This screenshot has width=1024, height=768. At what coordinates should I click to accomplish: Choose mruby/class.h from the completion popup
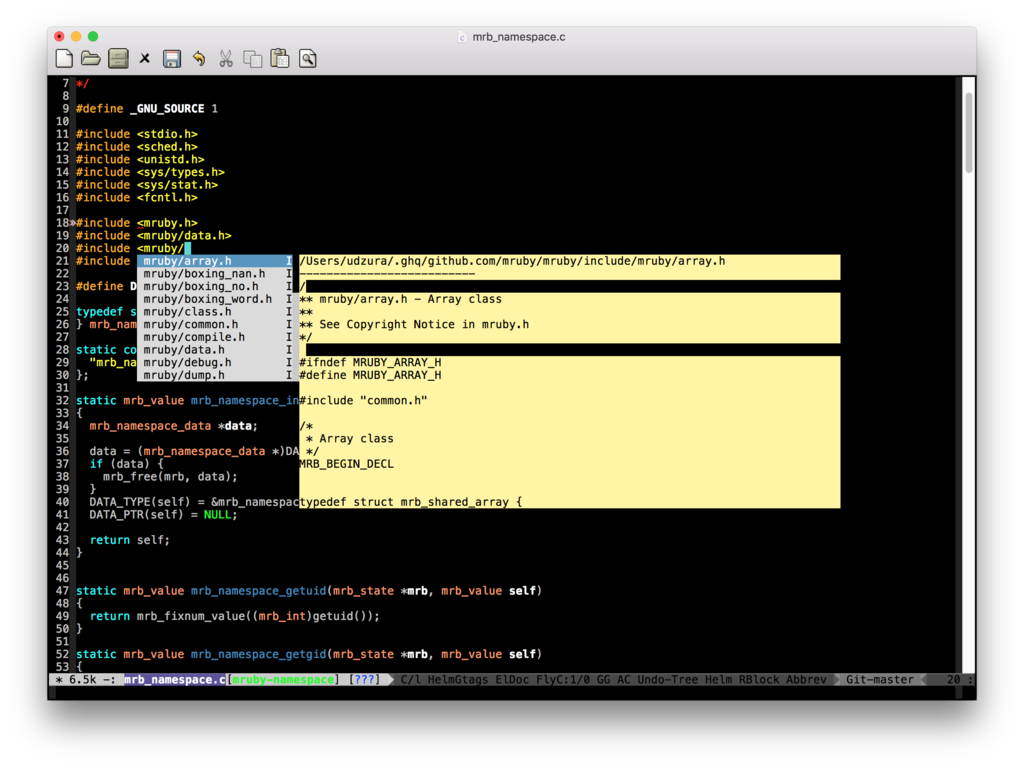(214, 312)
